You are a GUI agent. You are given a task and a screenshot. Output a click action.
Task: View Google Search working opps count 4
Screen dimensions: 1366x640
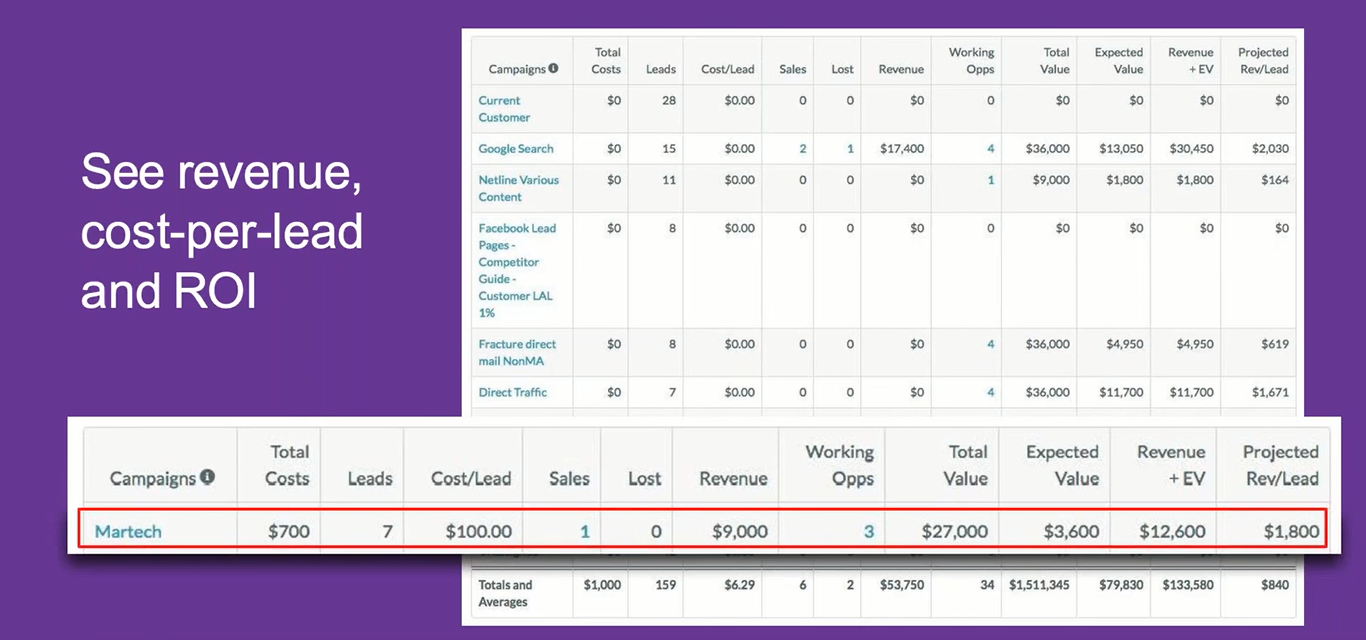tap(990, 149)
